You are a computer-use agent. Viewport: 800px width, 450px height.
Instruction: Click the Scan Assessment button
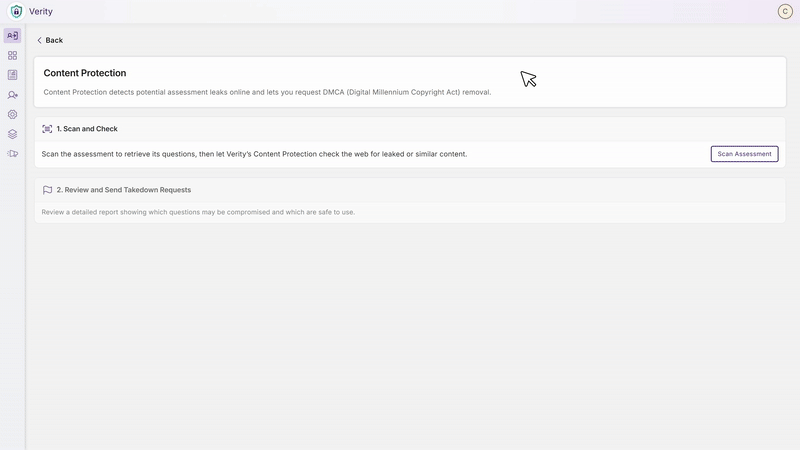744,154
